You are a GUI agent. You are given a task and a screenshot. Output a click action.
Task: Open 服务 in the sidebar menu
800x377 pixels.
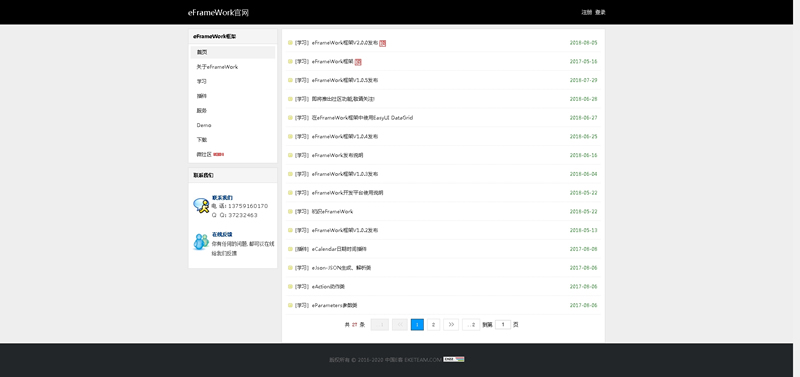click(x=202, y=110)
